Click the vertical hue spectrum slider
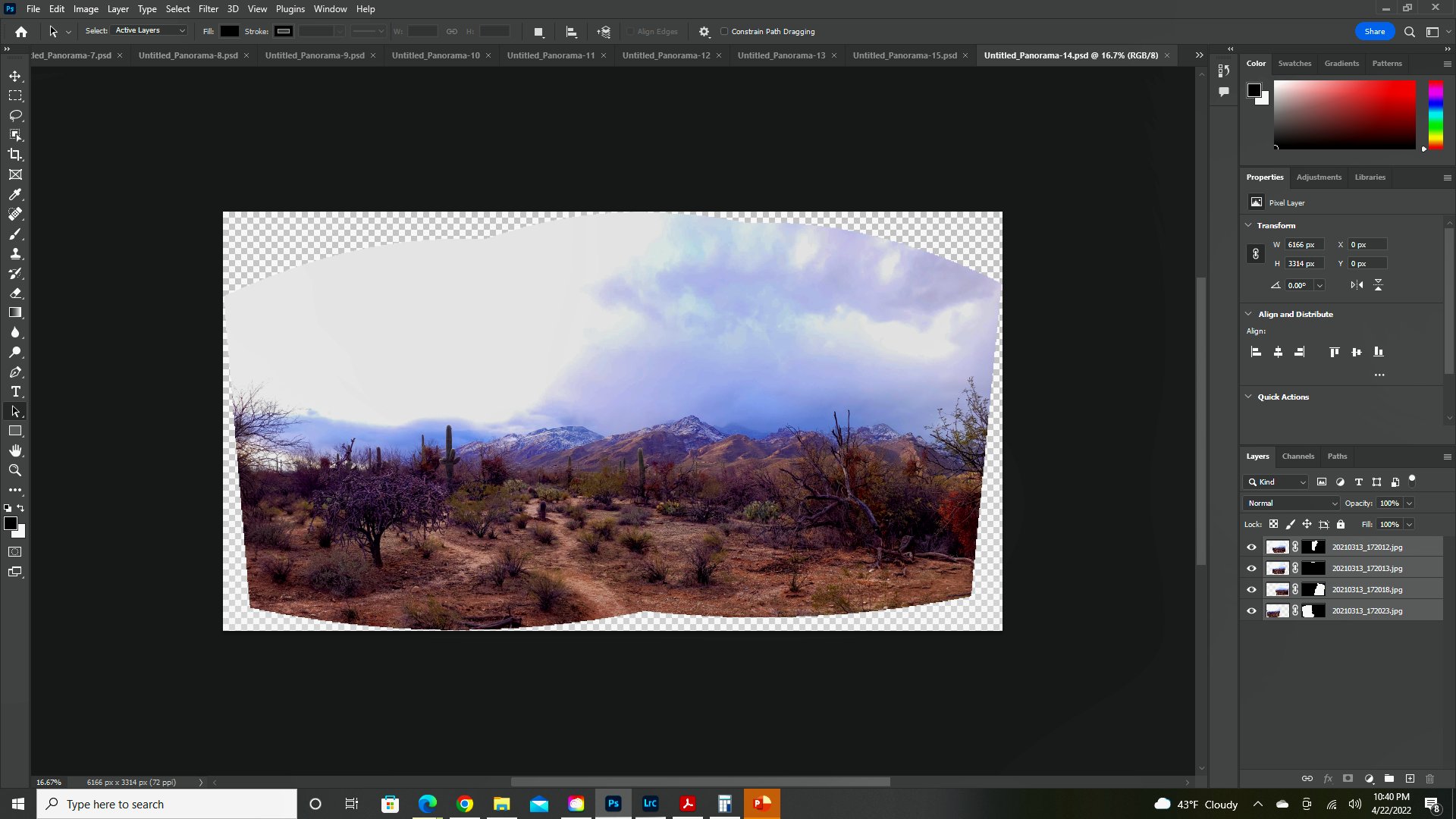The width and height of the screenshot is (1456, 819). [1436, 114]
